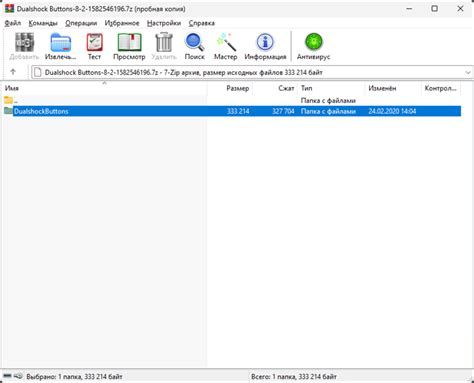Click the key icon in status bar
The height and width of the screenshot is (383, 474).
point(18,376)
